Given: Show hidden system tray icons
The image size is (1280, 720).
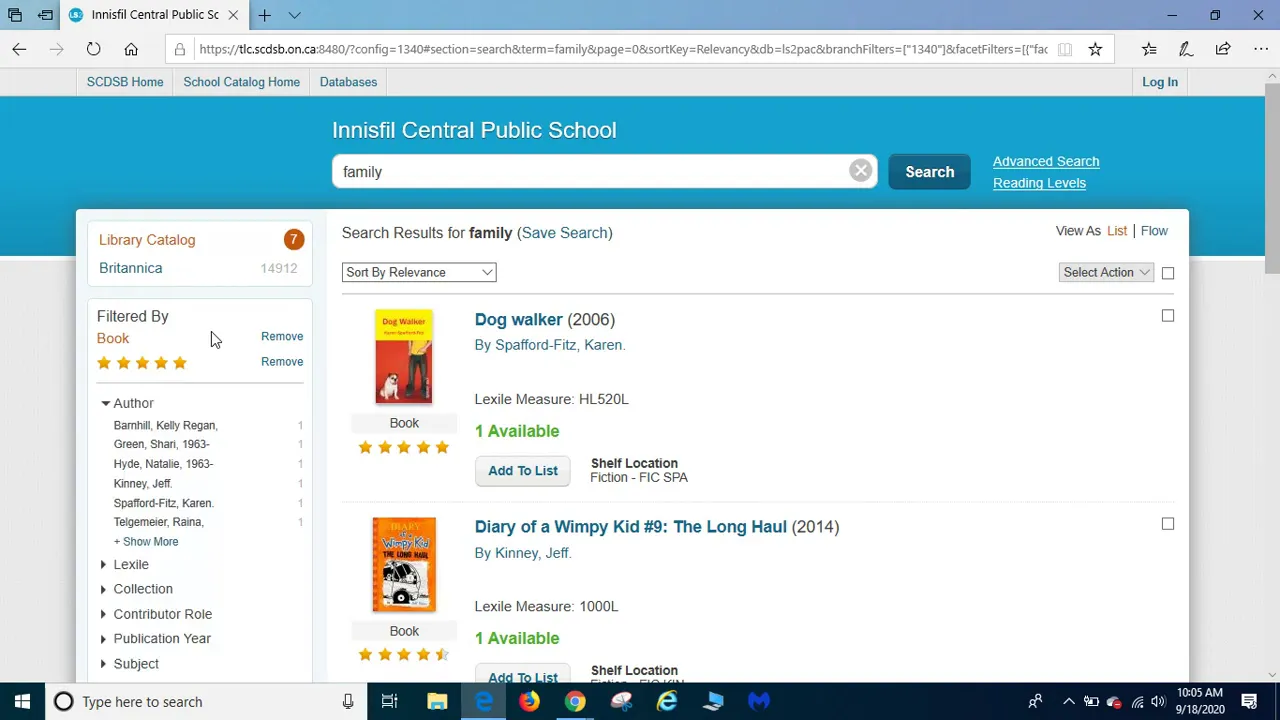Looking at the screenshot, I should [x=1068, y=702].
